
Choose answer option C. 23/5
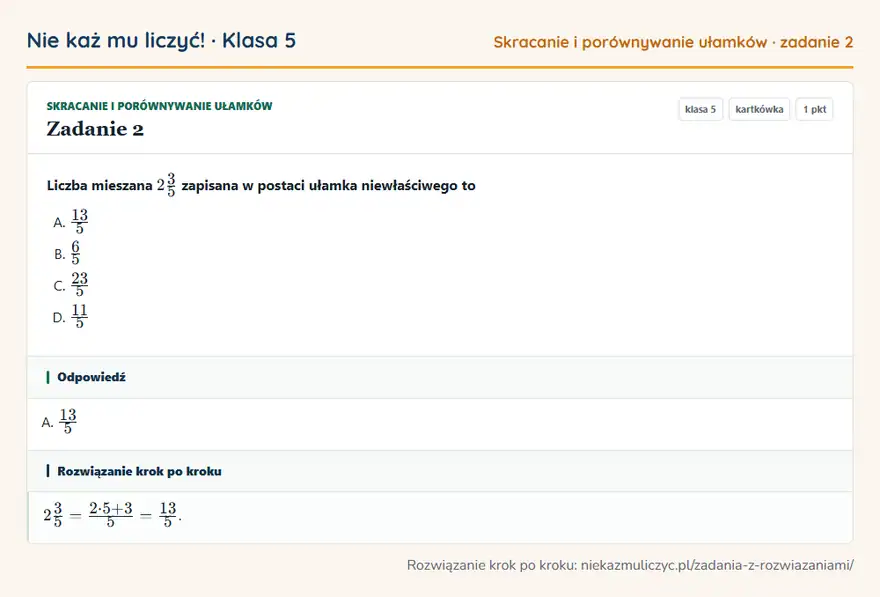pyautogui.click(x=71, y=285)
